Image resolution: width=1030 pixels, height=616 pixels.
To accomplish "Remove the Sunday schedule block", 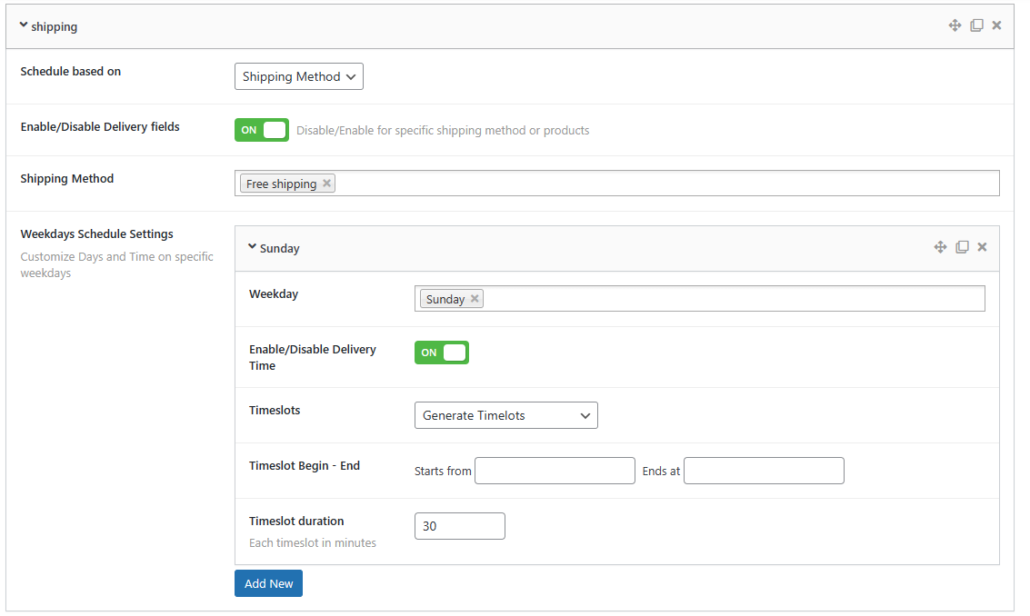I will tap(982, 247).
